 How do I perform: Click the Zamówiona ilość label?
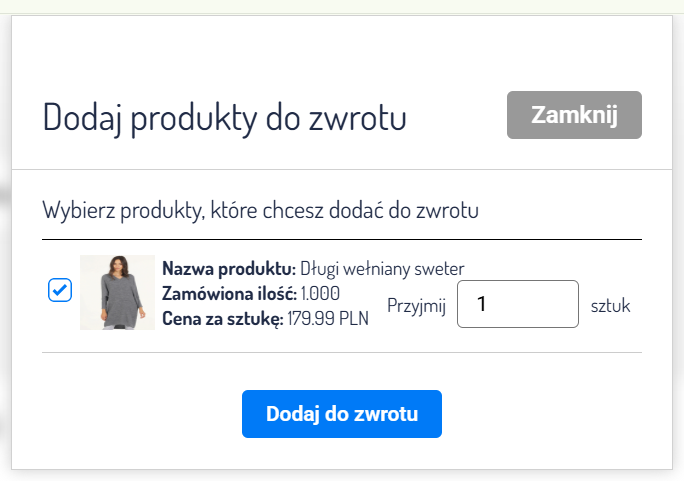228,294
